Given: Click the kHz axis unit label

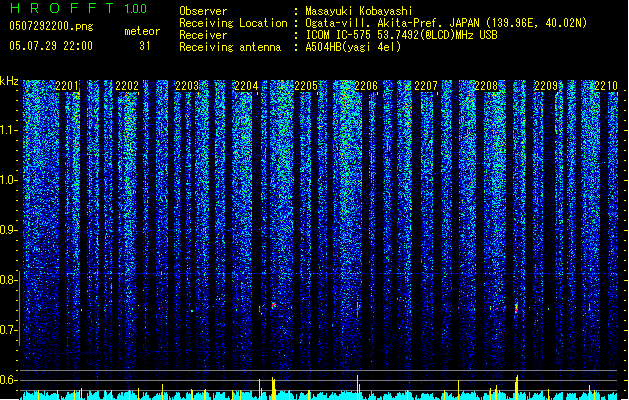Looking at the screenshot, I should point(9,81).
